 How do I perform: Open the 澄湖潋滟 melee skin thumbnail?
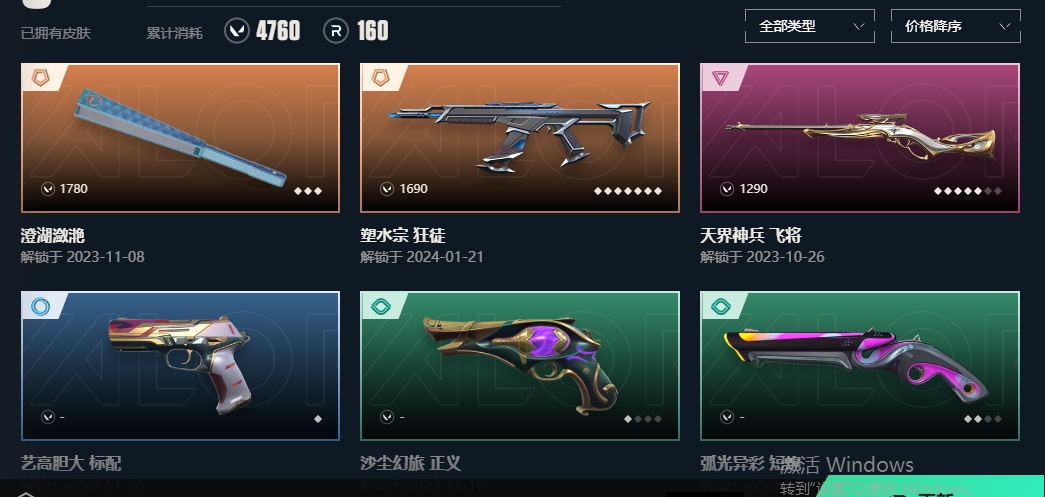coord(180,138)
